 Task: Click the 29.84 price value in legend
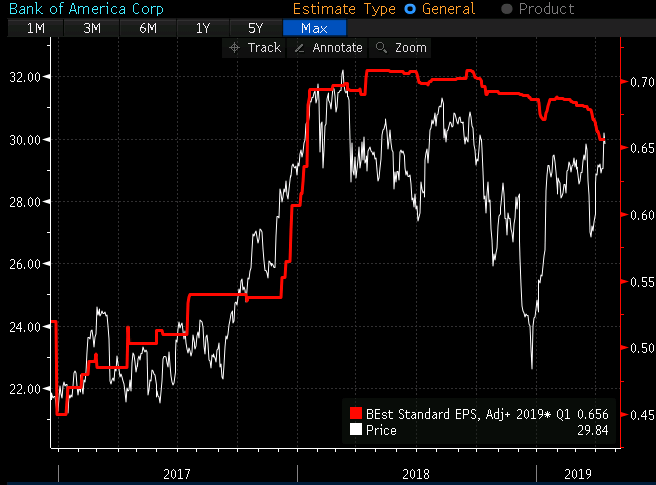(x=593, y=430)
